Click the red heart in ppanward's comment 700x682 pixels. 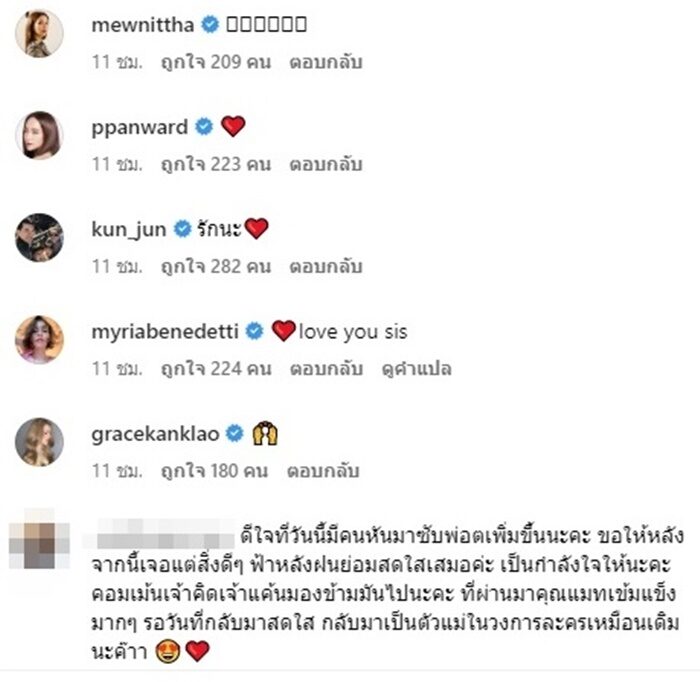tap(233, 126)
